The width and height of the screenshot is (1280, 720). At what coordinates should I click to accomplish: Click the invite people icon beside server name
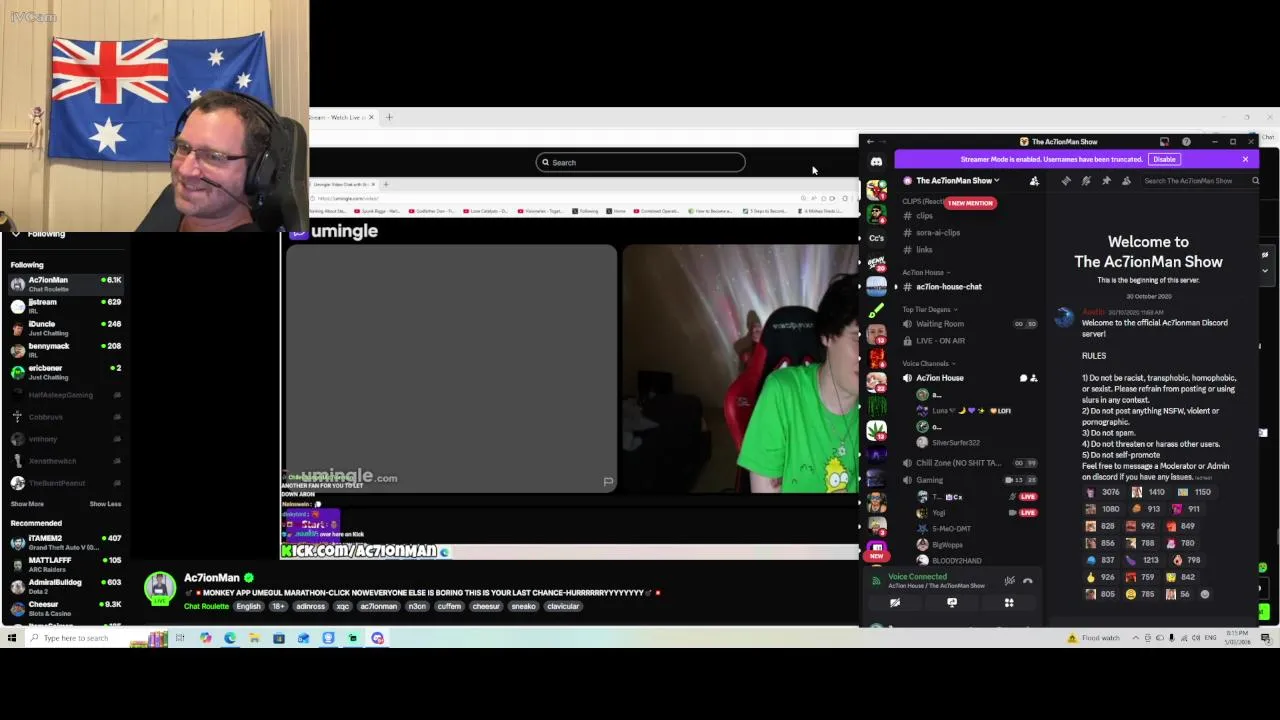pos(1034,181)
